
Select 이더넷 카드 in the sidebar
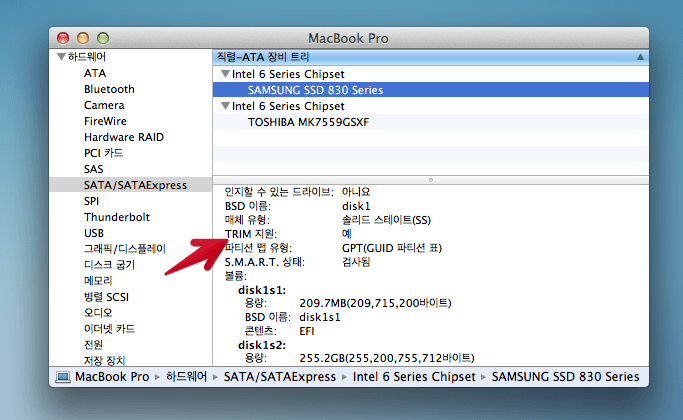pos(109,329)
